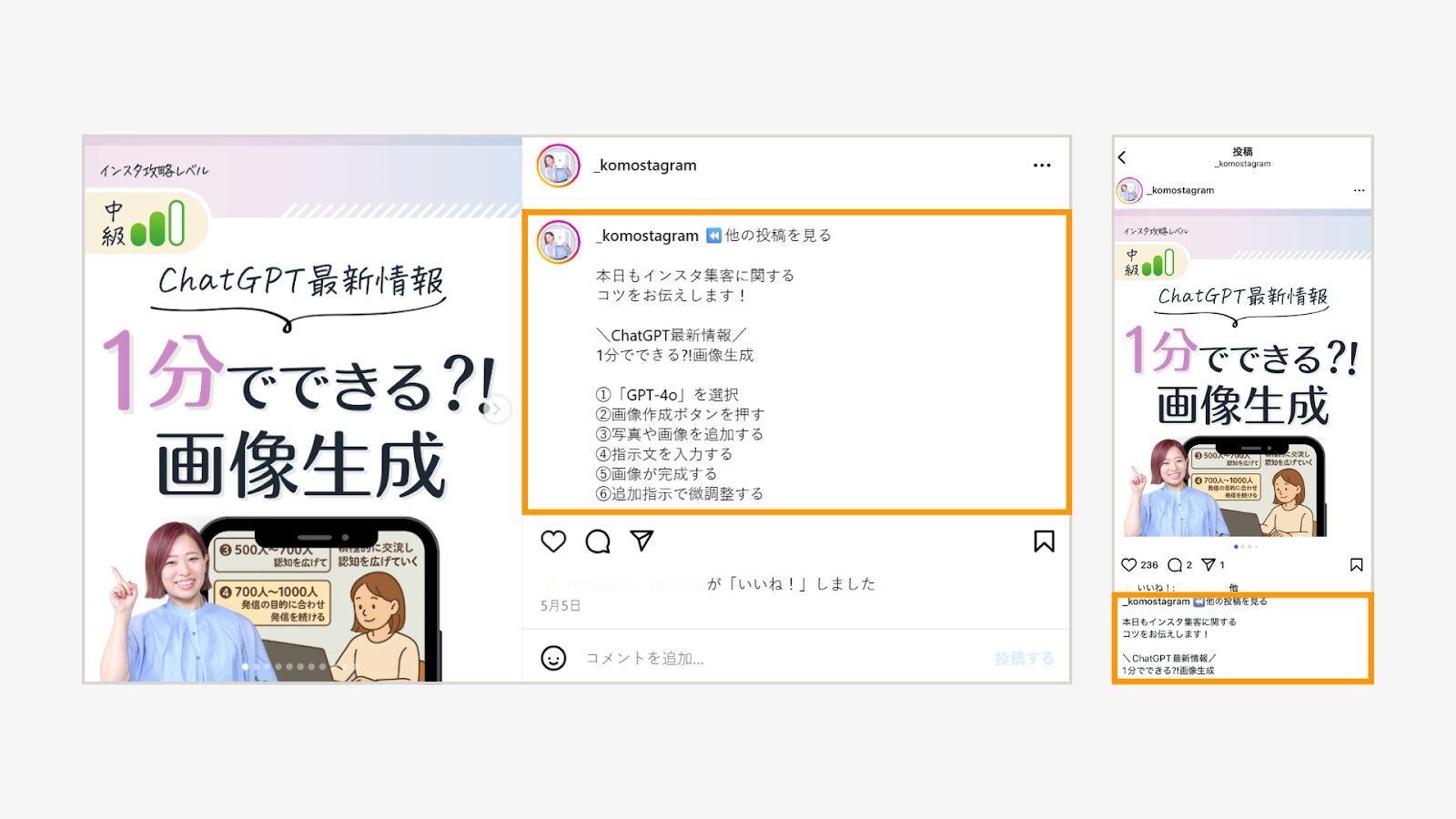
Task: Tap 他の投稿を見る in mobile caption
Action: click(x=1237, y=602)
